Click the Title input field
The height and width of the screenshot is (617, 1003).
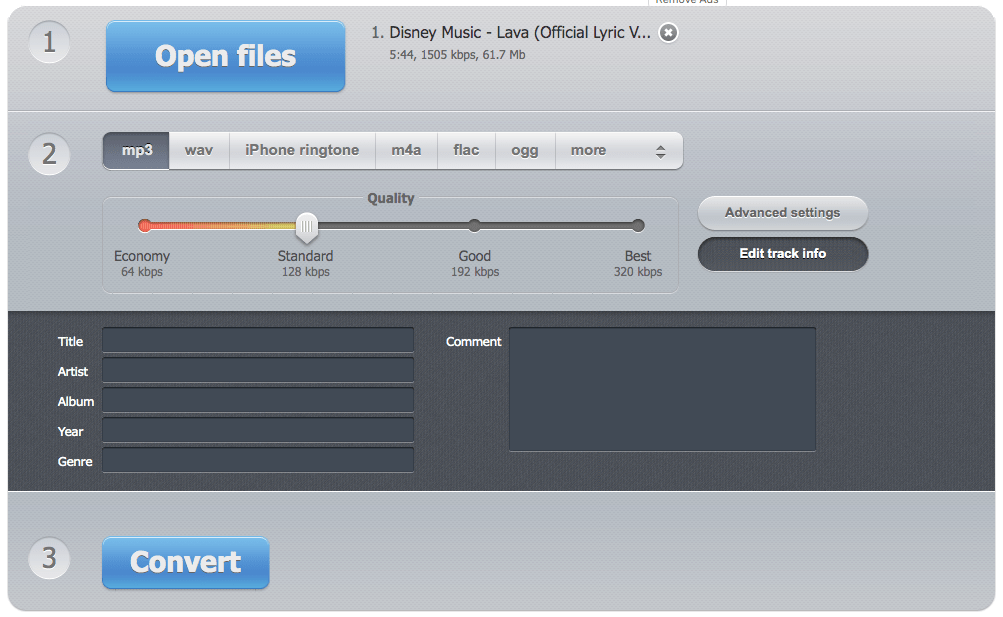[x=257, y=340]
